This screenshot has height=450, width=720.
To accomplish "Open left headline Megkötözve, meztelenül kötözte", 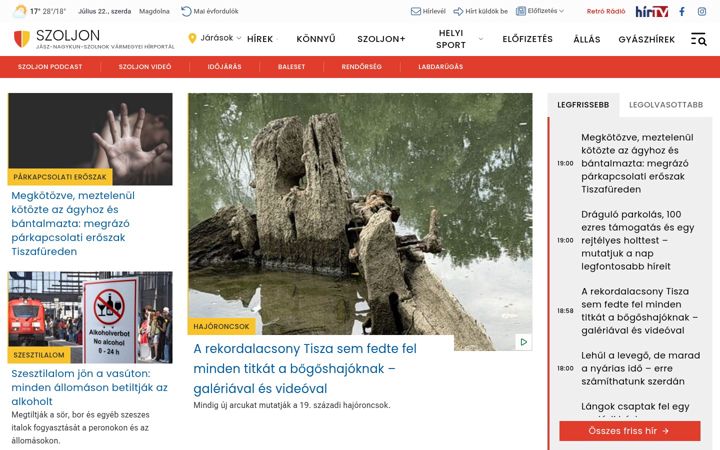I will coord(73,223).
